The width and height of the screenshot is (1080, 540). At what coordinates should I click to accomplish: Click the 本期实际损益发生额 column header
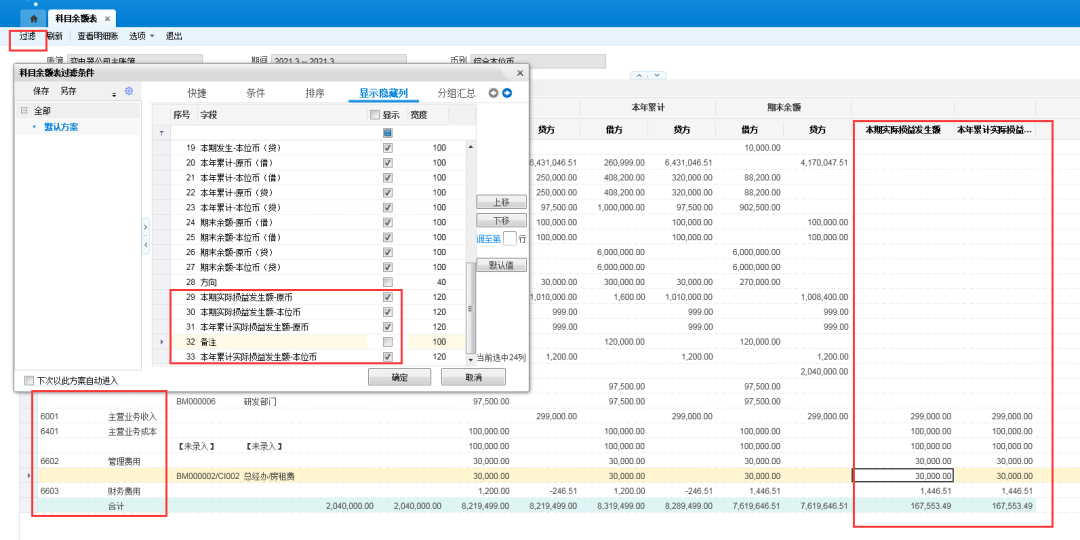(x=903, y=129)
